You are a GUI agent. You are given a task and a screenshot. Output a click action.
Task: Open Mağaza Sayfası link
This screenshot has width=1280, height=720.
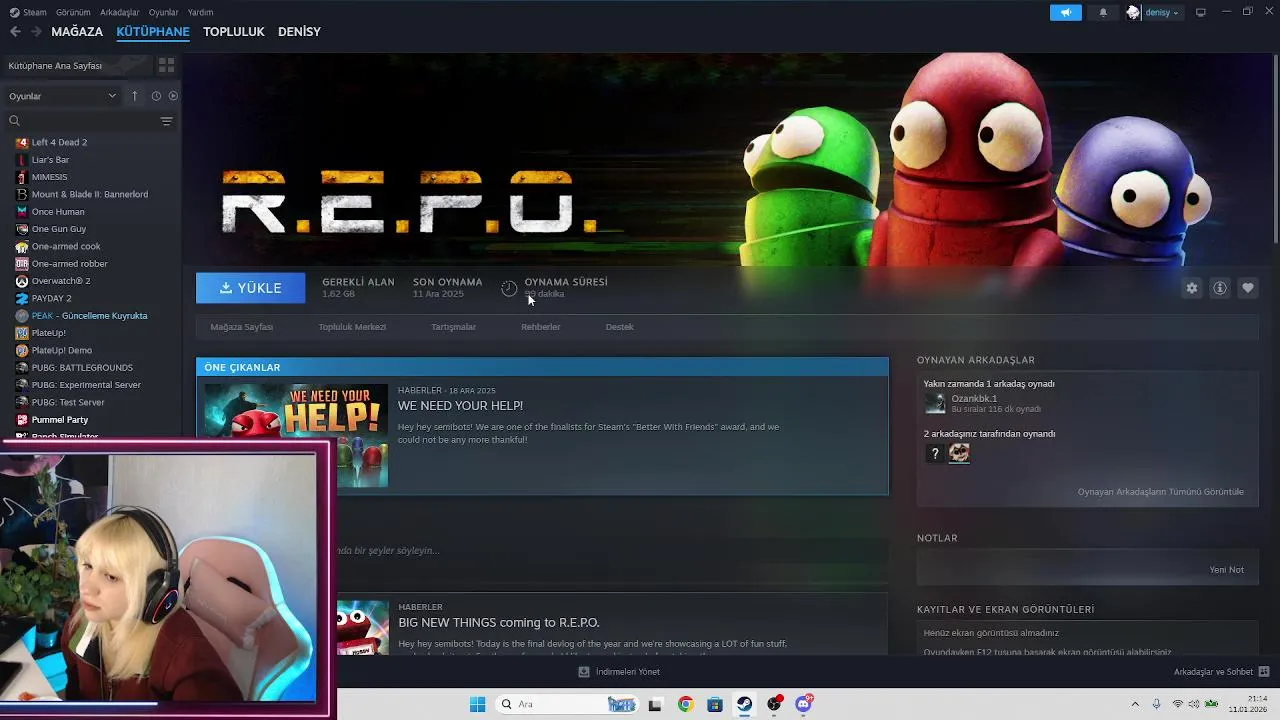click(242, 327)
